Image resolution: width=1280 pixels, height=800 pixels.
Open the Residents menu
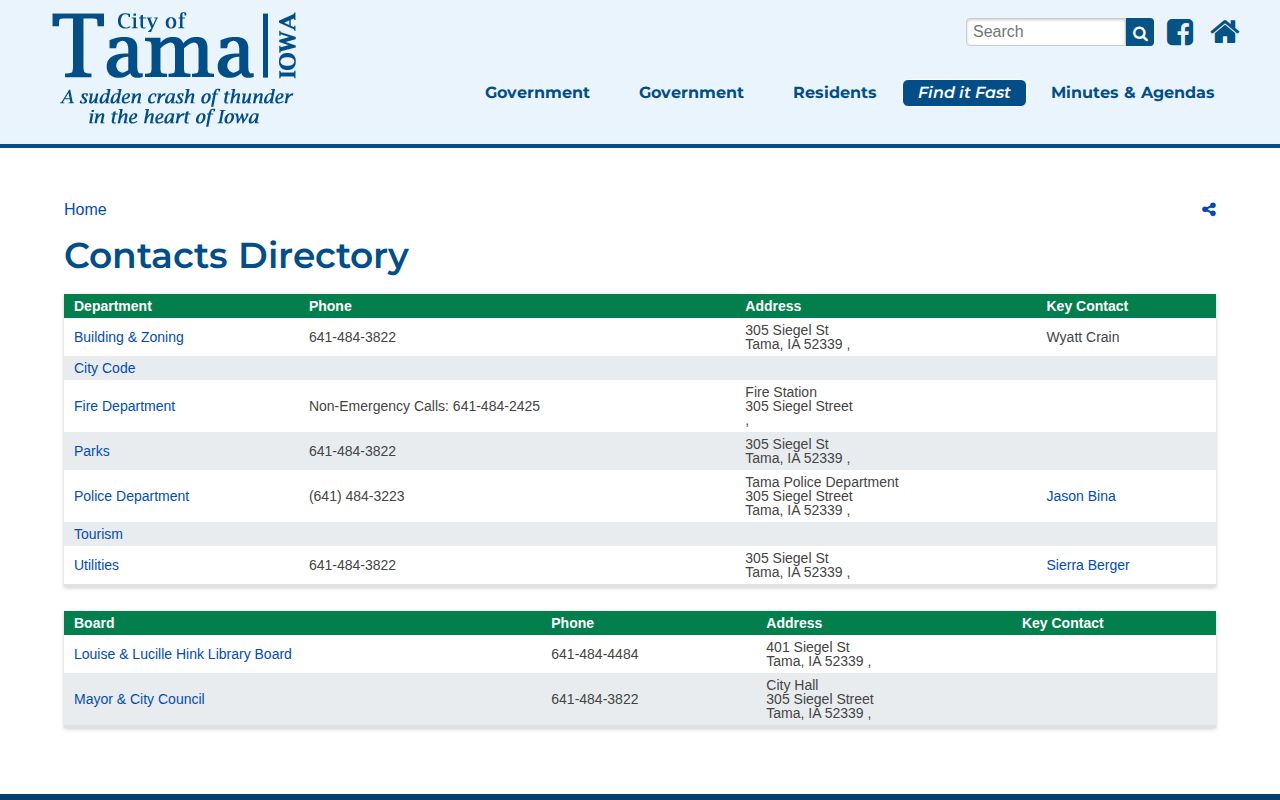tap(835, 92)
